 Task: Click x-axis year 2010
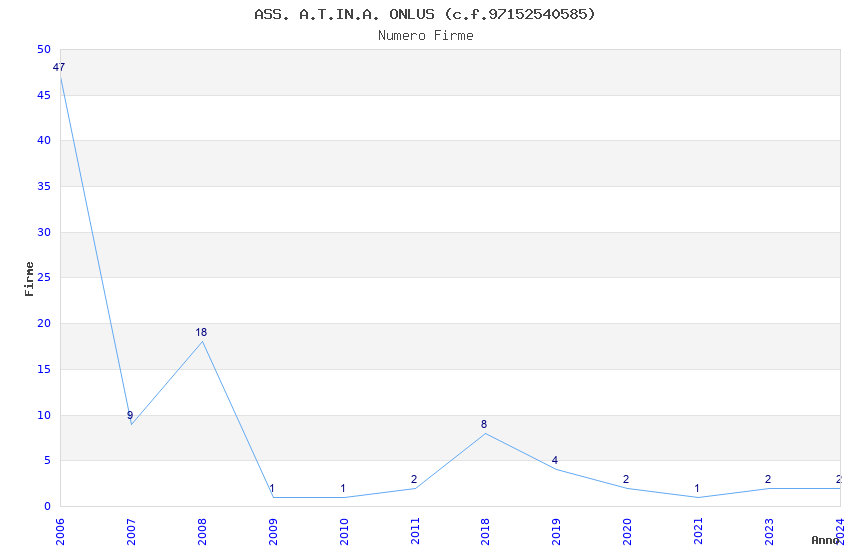(344, 531)
